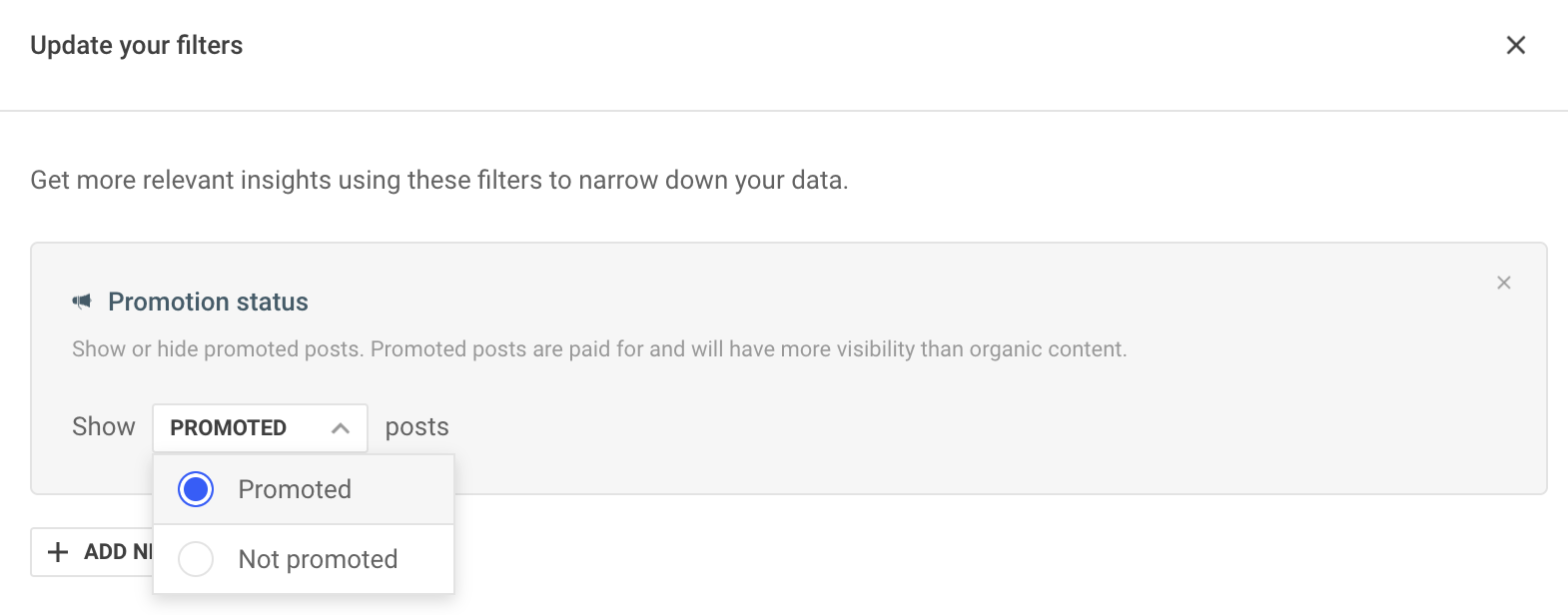The width and height of the screenshot is (1568, 615).
Task: Click the plus icon on Add New button
Action: click(59, 552)
